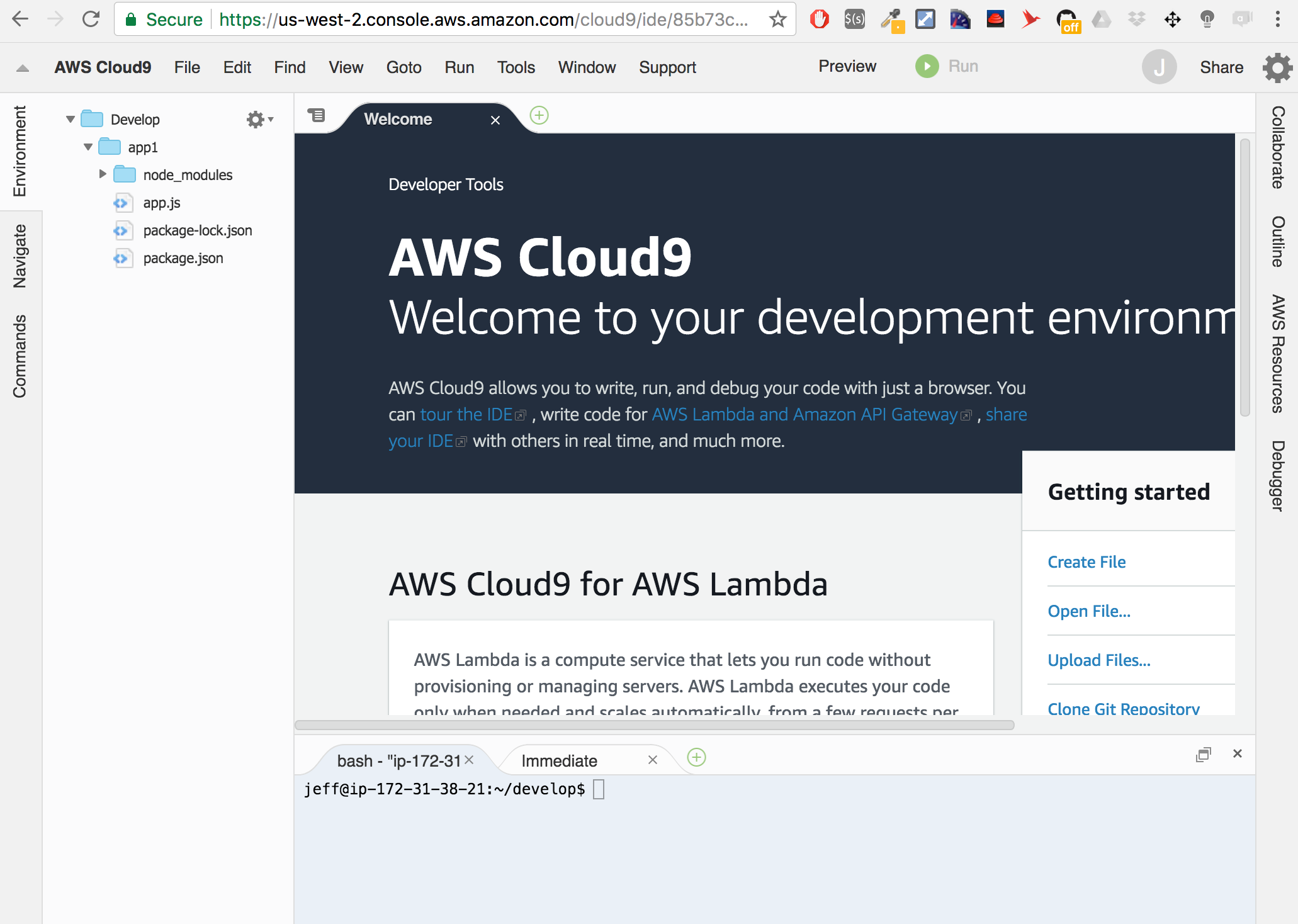This screenshot has height=924, width=1298.
Task: Open the Find menu
Action: (x=290, y=67)
